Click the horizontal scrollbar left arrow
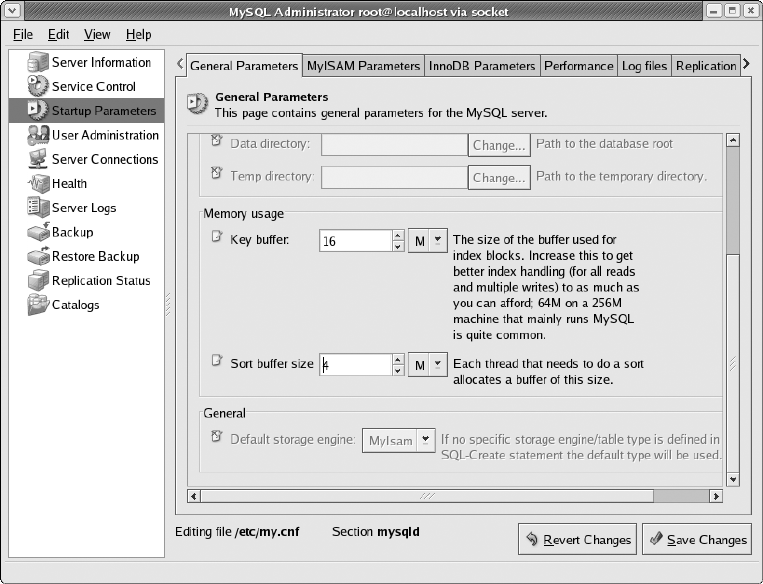Image resolution: width=763 pixels, height=584 pixels. pyautogui.click(x=194, y=496)
